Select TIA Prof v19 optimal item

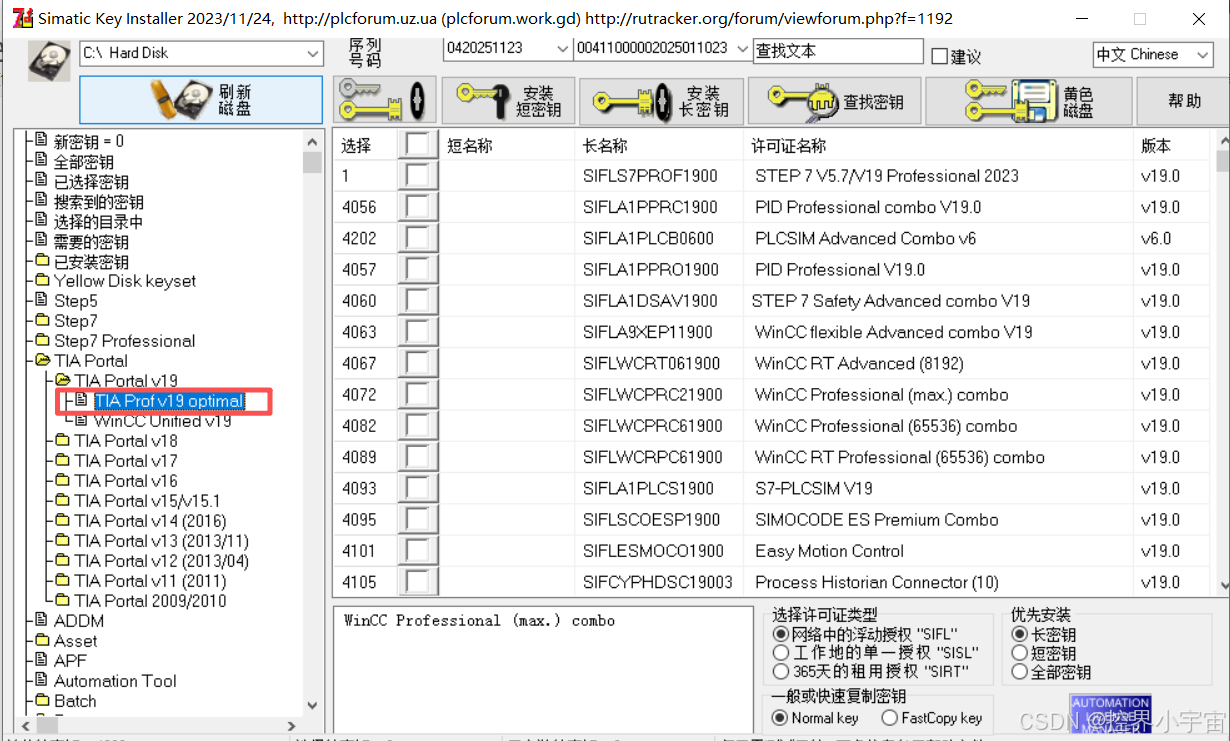point(169,401)
